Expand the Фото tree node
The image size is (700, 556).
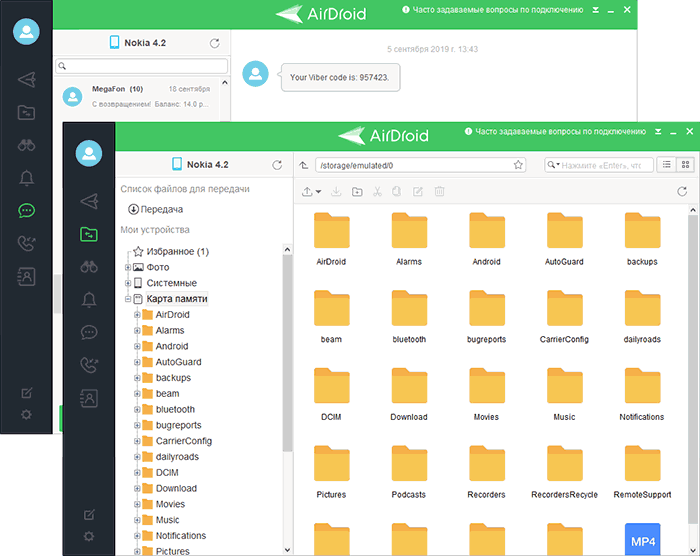click(128, 267)
